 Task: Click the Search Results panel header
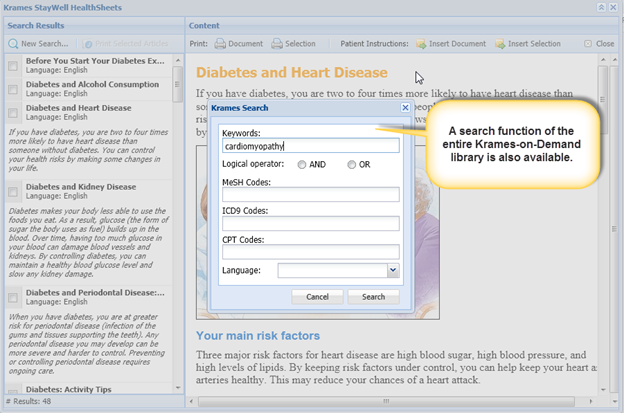(94, 25)
